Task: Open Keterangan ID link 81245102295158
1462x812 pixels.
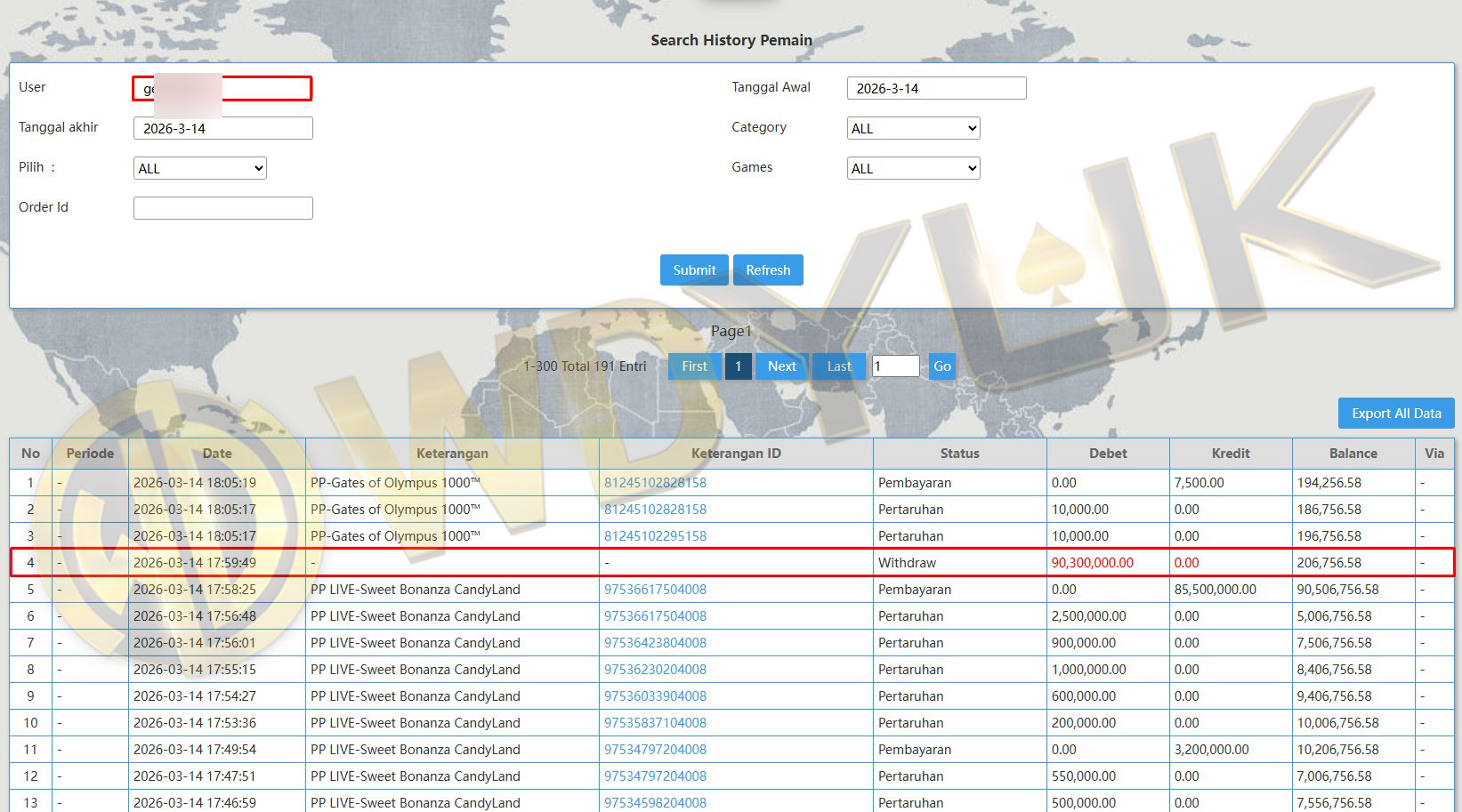Action: tap(655, 536)
